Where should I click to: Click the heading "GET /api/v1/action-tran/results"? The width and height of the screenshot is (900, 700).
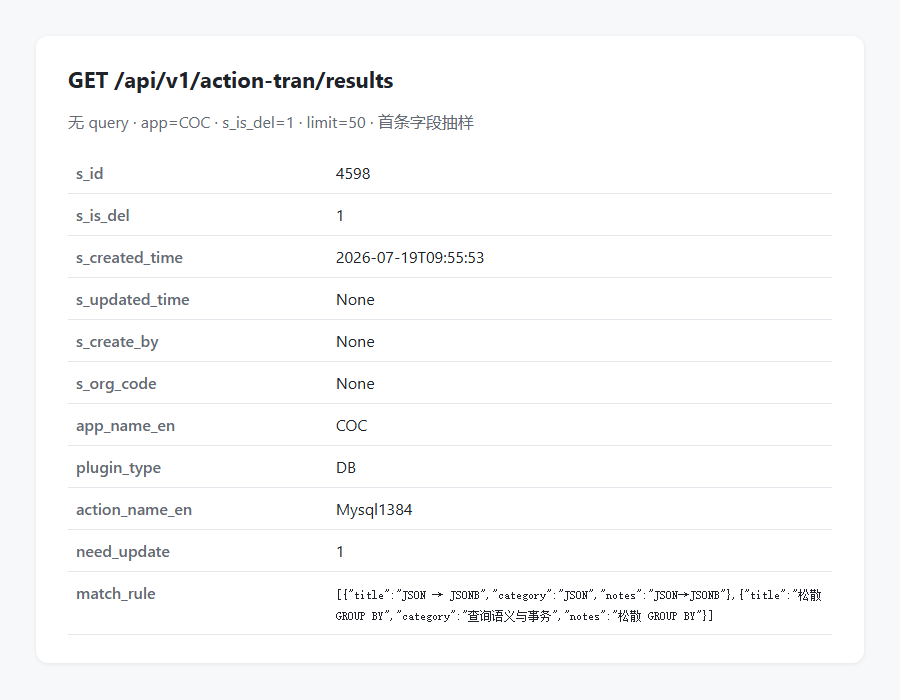pyautogui.click(x=231, y=81)
